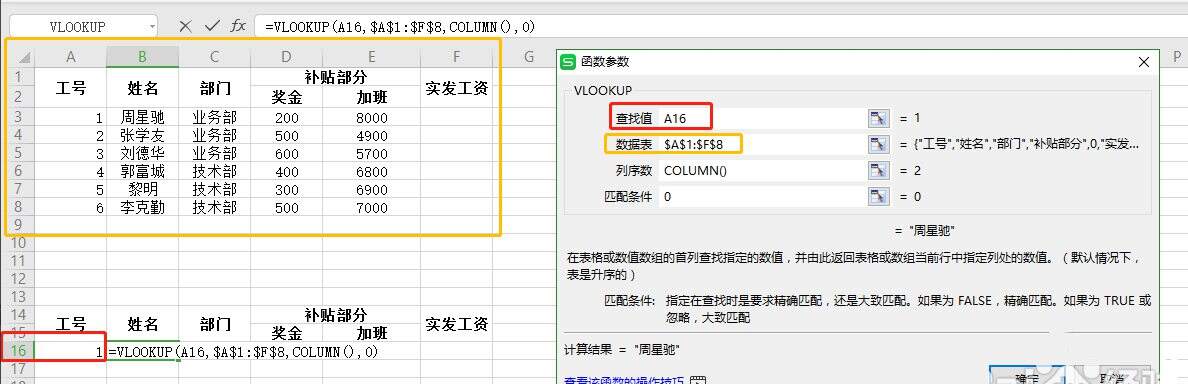Open the Name Box dropdown arrow

tap(152, 27)
